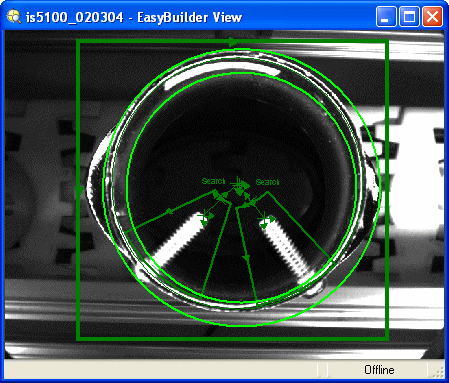Select the right 'Search' label
The image size is (449, 383).
pyautogui.click(x=267, y=182)
